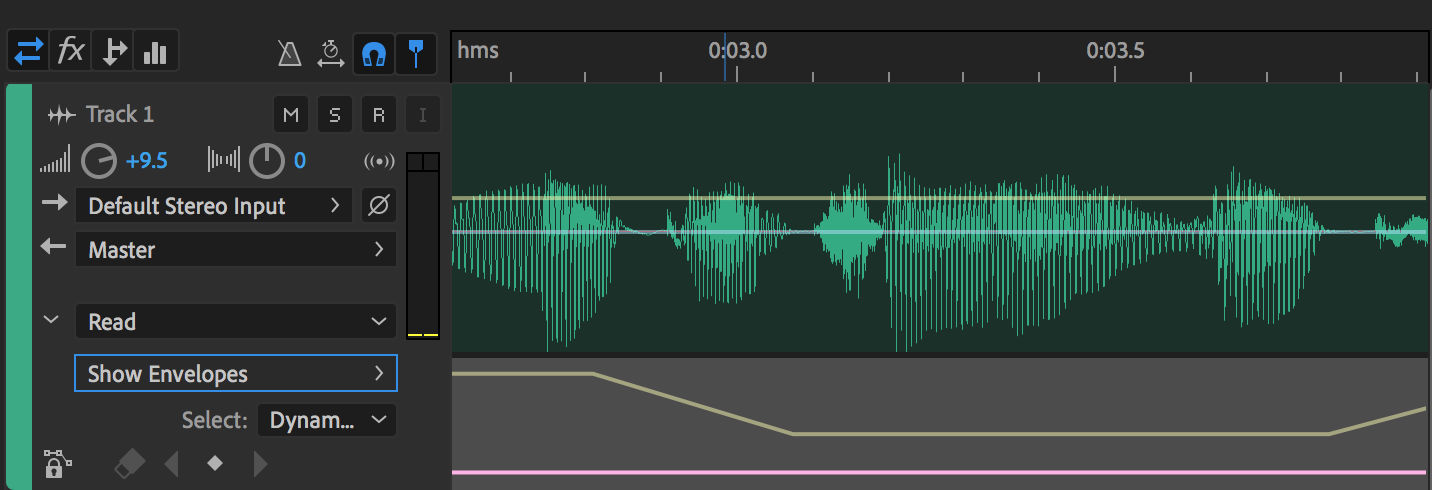1432x490 pixels.
Task: Click the input right-arrow icon
Action: point(54,204)
